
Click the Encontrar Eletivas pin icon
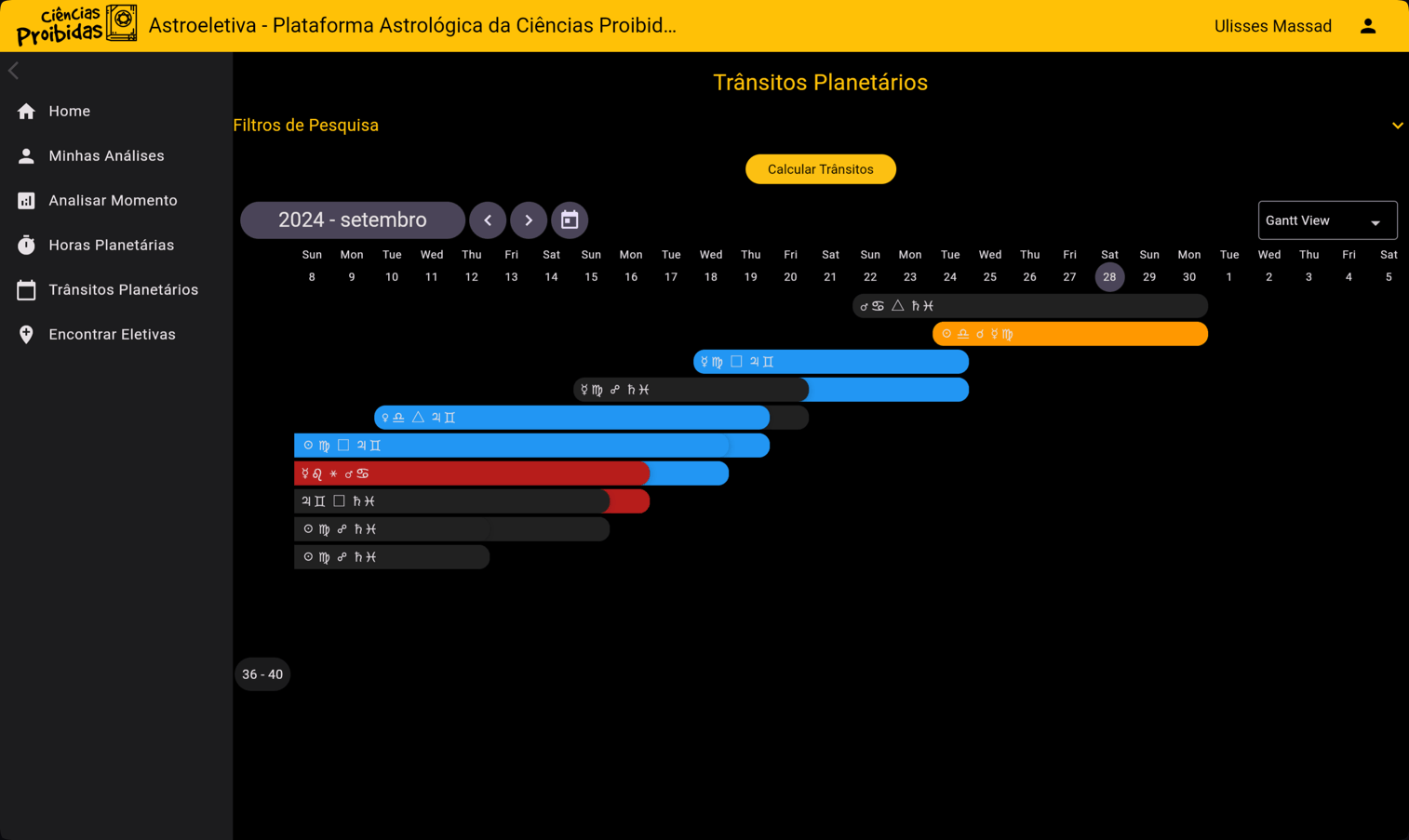[x=26, y=335]
